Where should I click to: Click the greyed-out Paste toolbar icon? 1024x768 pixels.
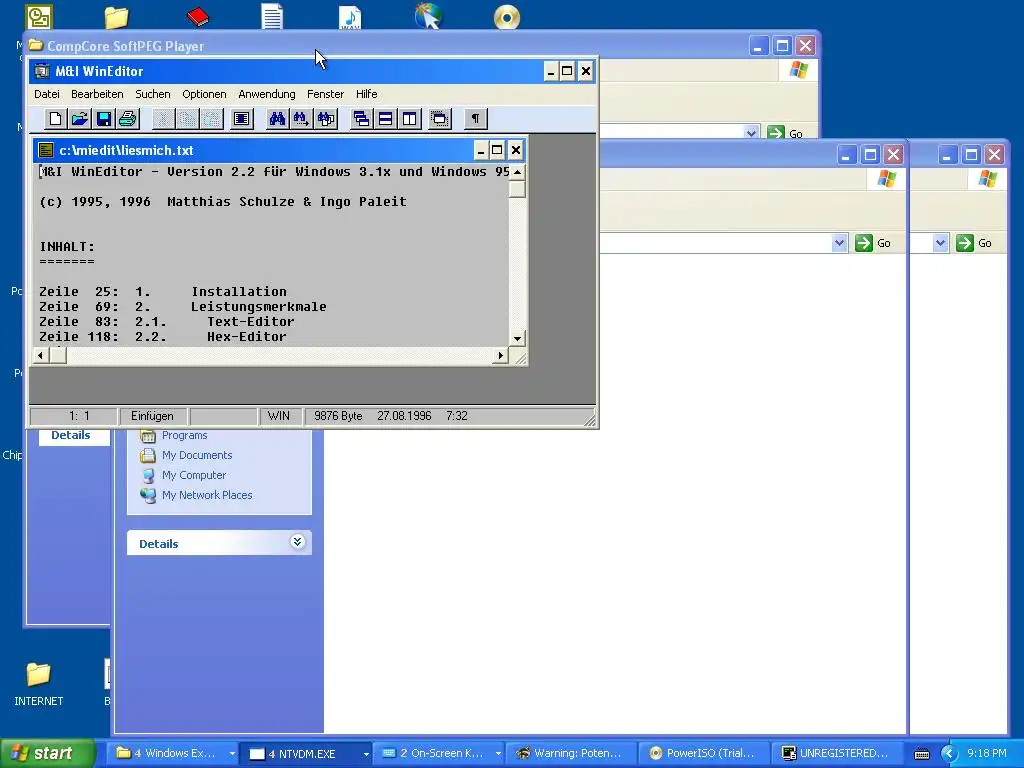click(212, 119)
